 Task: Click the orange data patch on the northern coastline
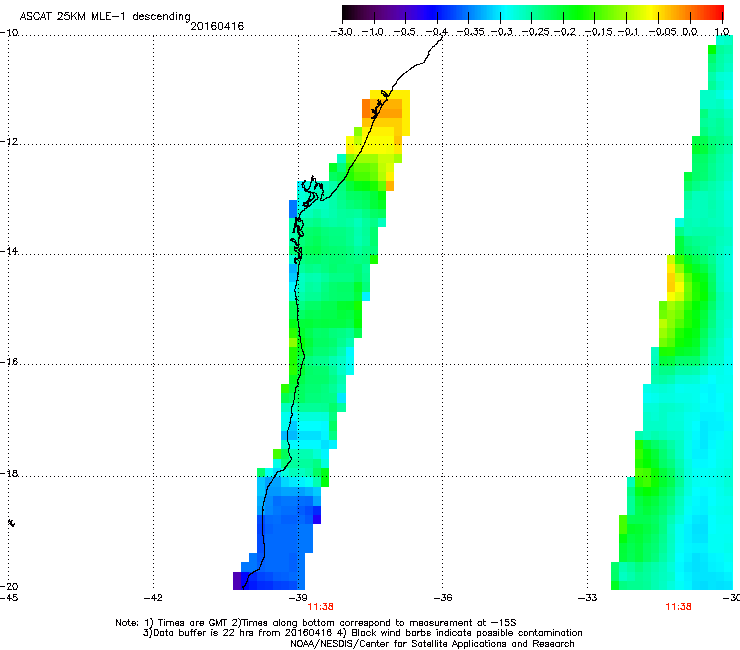[382, 109]
